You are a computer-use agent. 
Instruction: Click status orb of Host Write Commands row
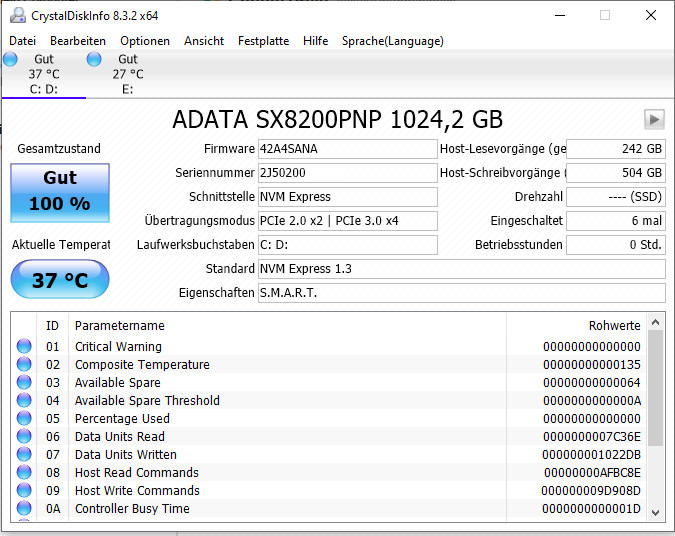(x=24, y=490)
